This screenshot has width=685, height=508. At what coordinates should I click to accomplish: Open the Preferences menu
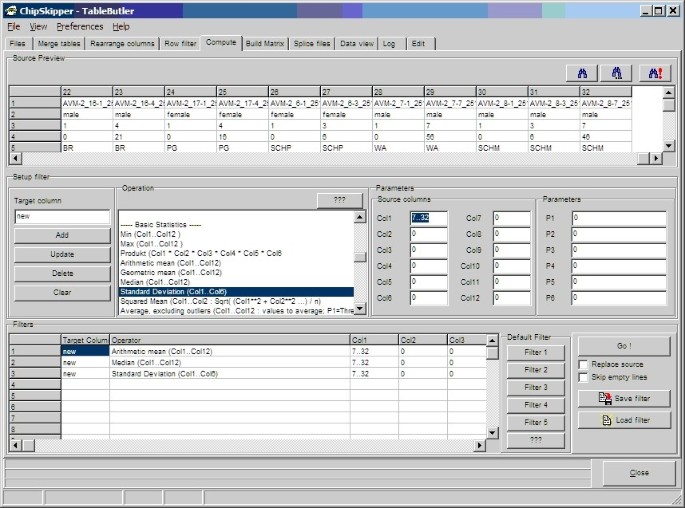pyautogui.click(x=79, y=27)
